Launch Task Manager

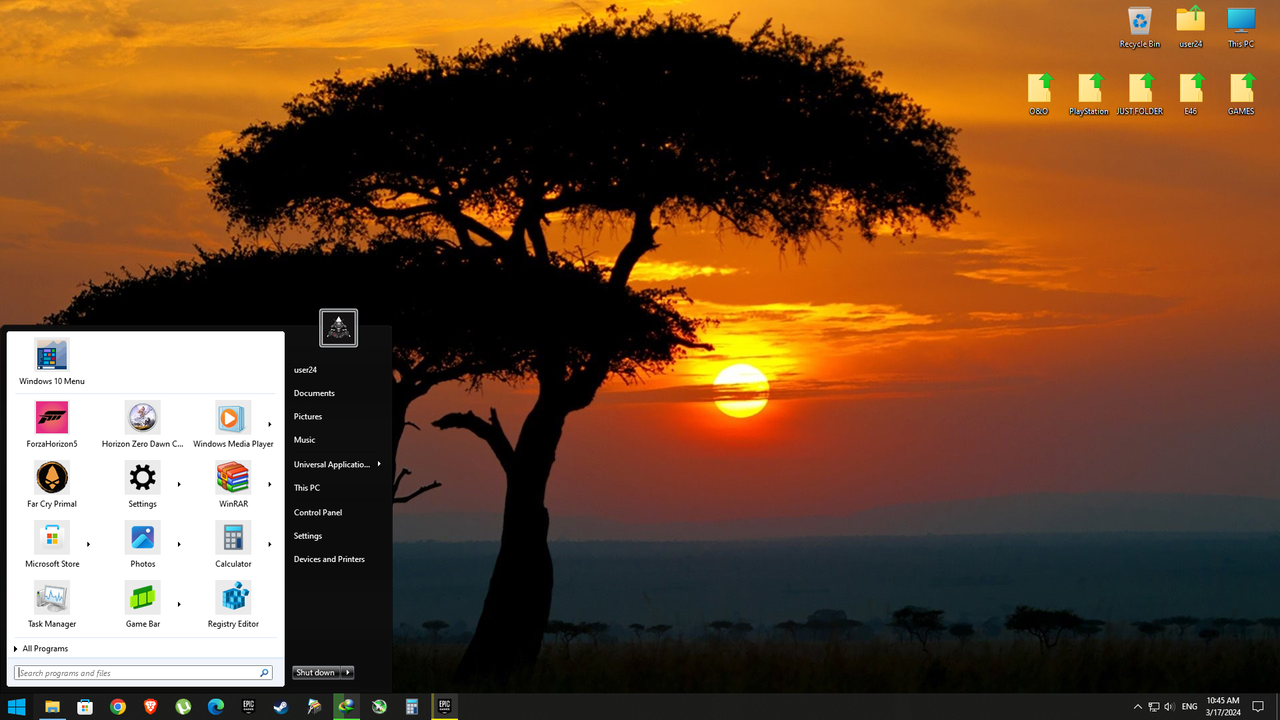(52, 604)
